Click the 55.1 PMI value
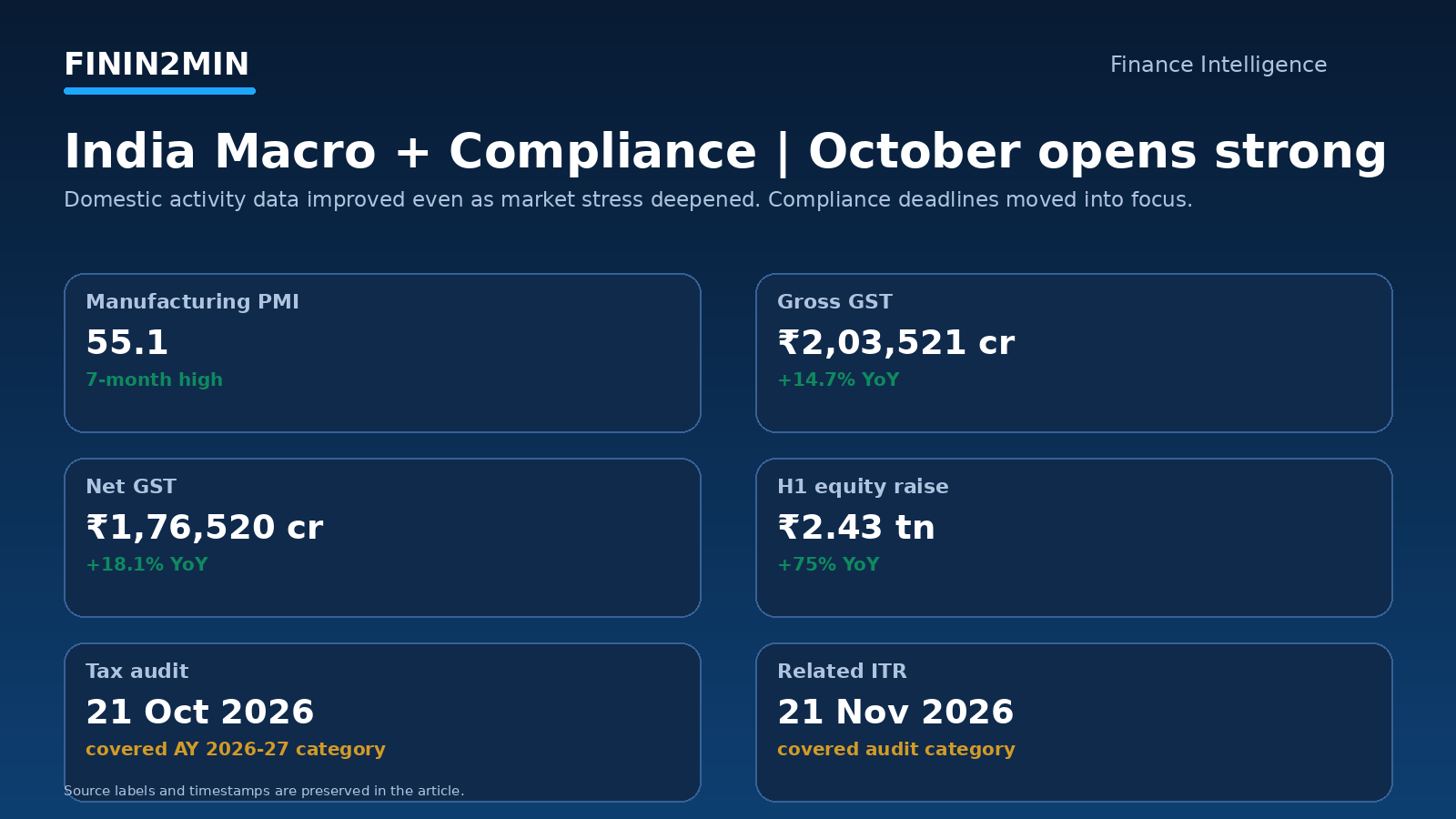 pos(127,343)
